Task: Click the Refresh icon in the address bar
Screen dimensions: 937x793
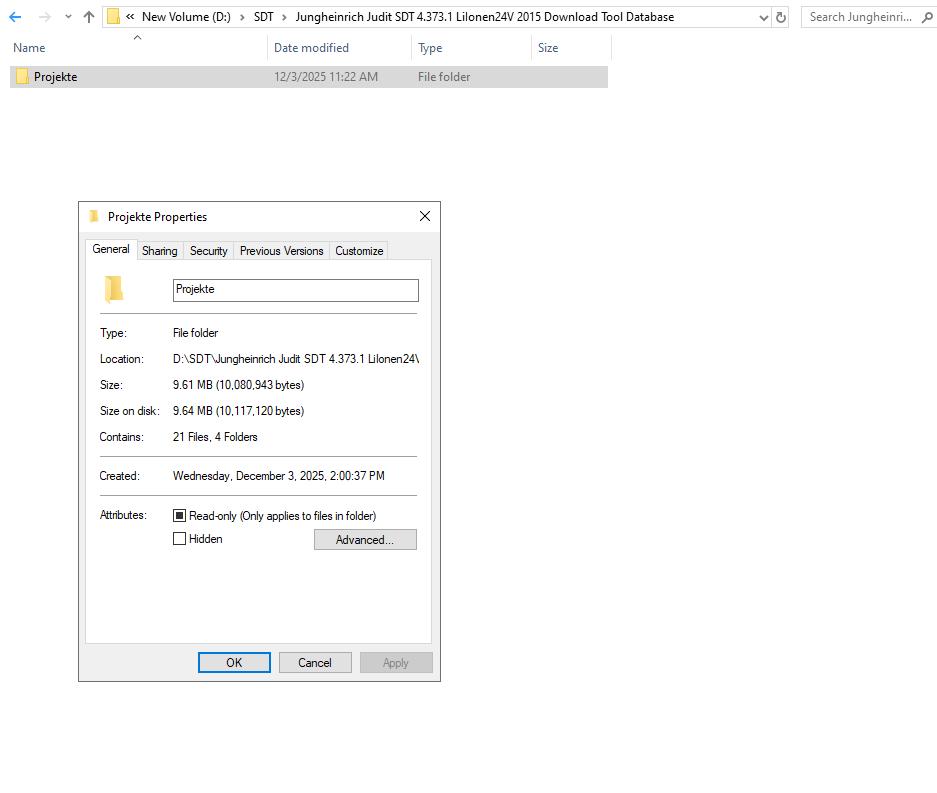Action: (781, 17)
